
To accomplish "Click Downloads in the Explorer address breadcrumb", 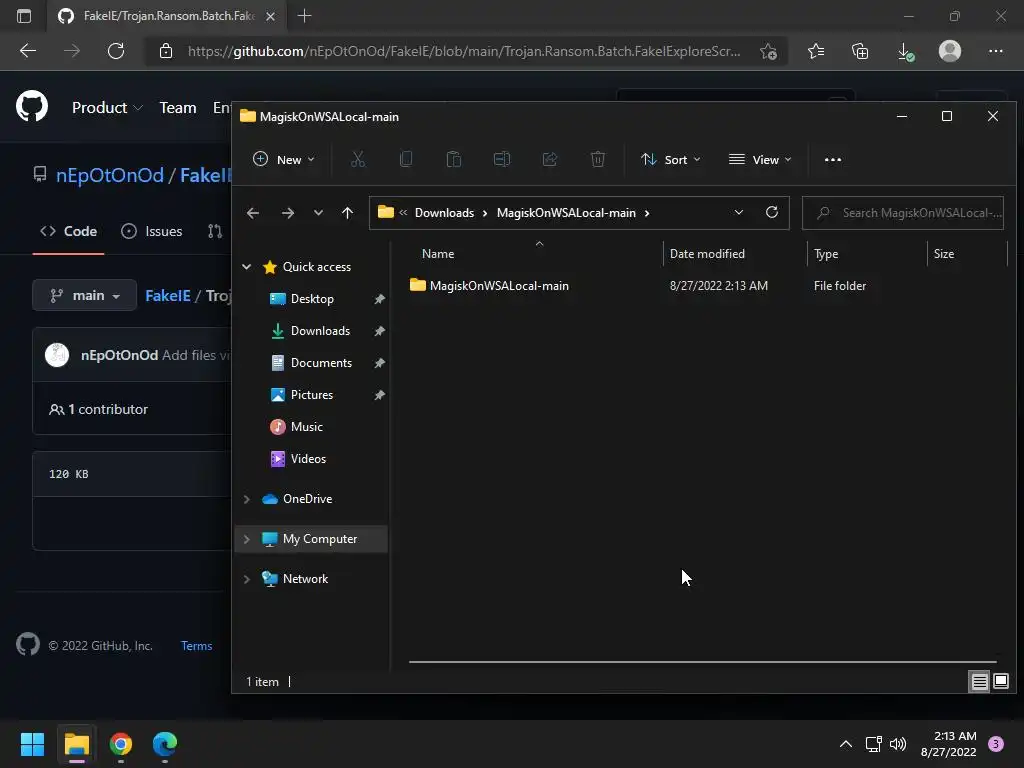I will tap(444, 213).
